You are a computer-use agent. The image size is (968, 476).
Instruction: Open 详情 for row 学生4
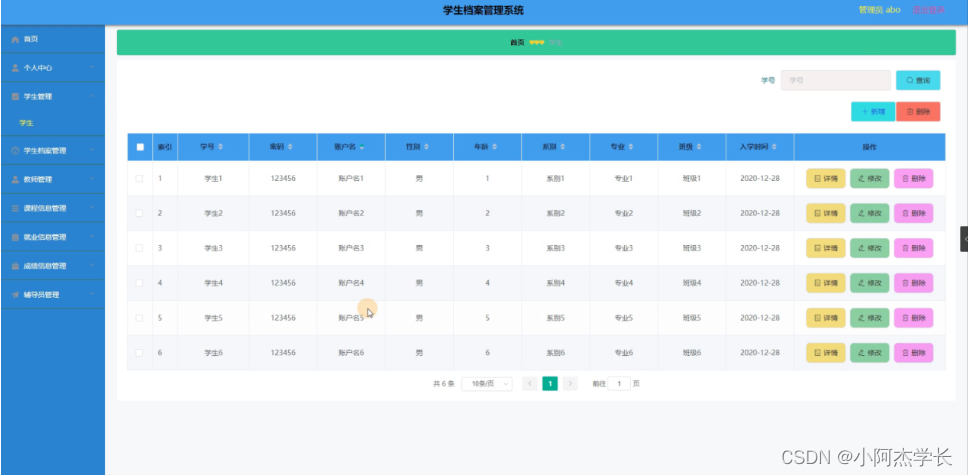tap(825, 283)
